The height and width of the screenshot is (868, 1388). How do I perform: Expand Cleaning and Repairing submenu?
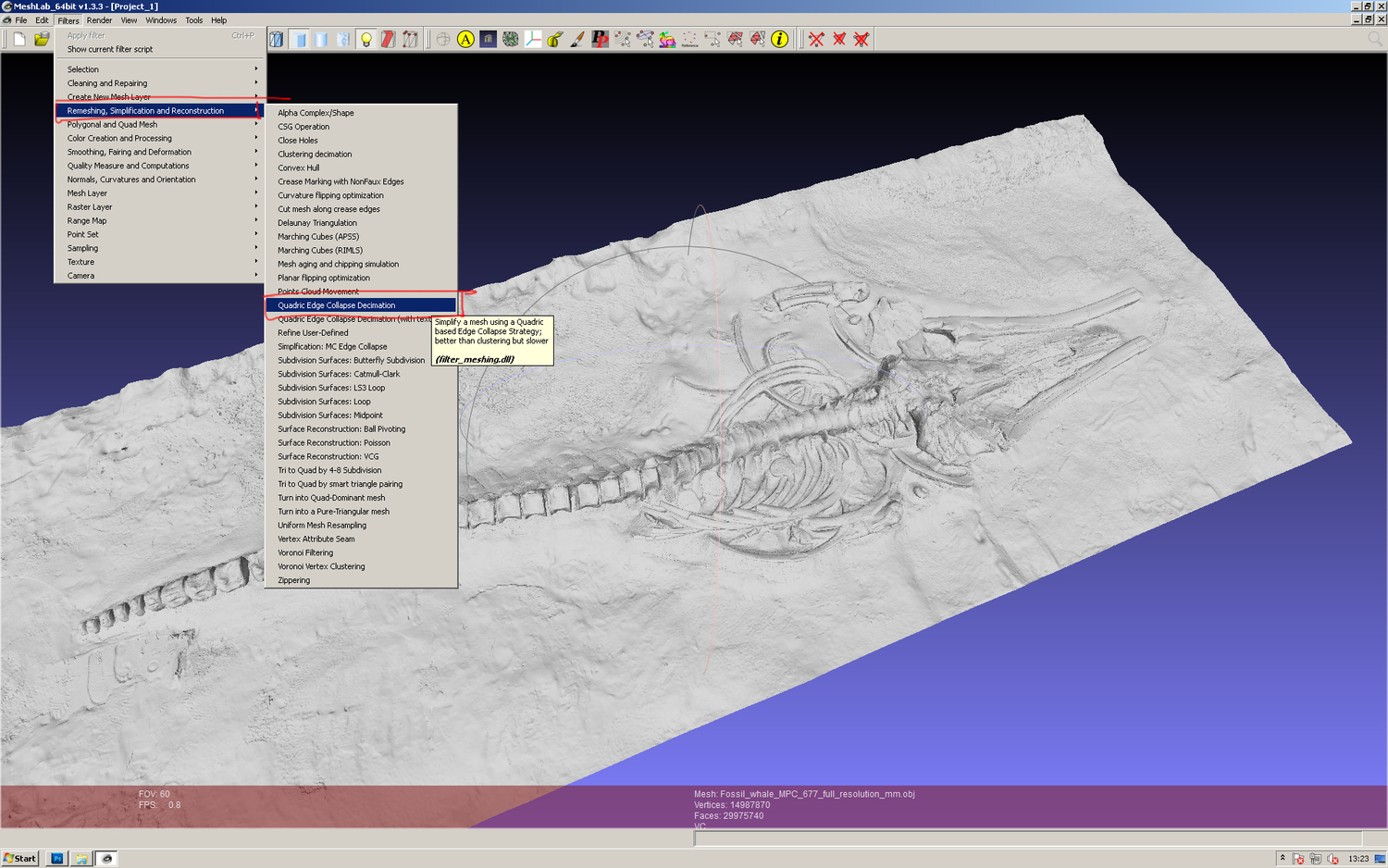(x=160, y=83)
